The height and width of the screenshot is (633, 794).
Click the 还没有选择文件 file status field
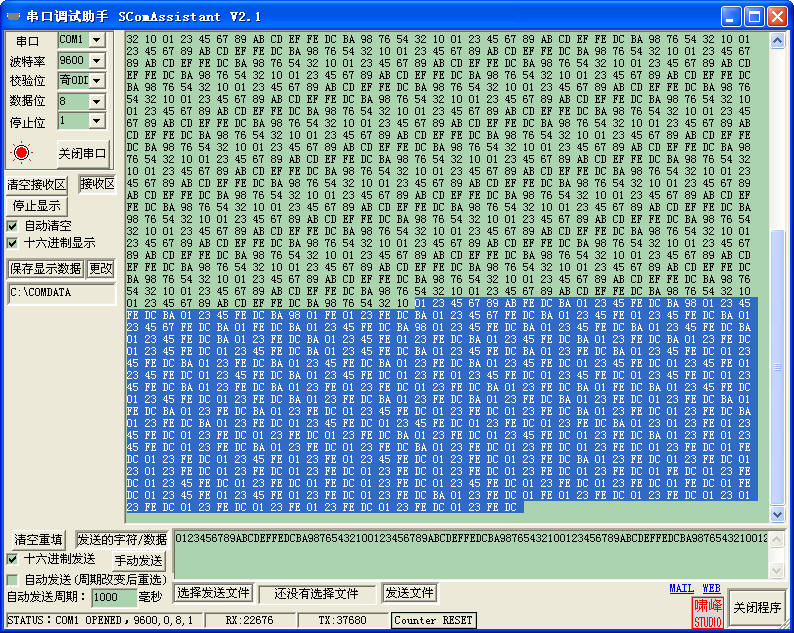click(316, 594)
